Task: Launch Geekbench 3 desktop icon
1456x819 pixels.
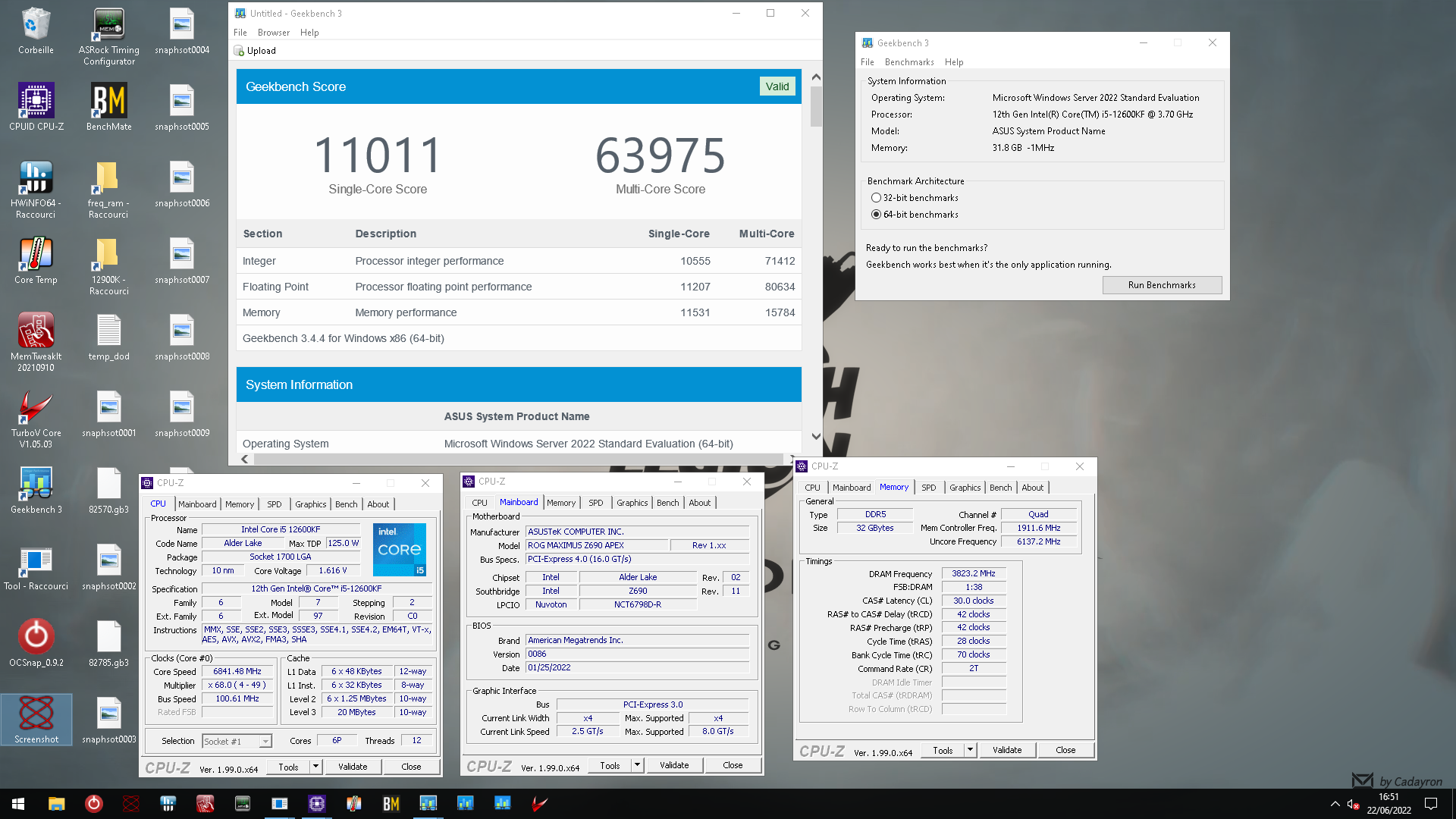Action: pyautogui.click(x=36, y=491)
